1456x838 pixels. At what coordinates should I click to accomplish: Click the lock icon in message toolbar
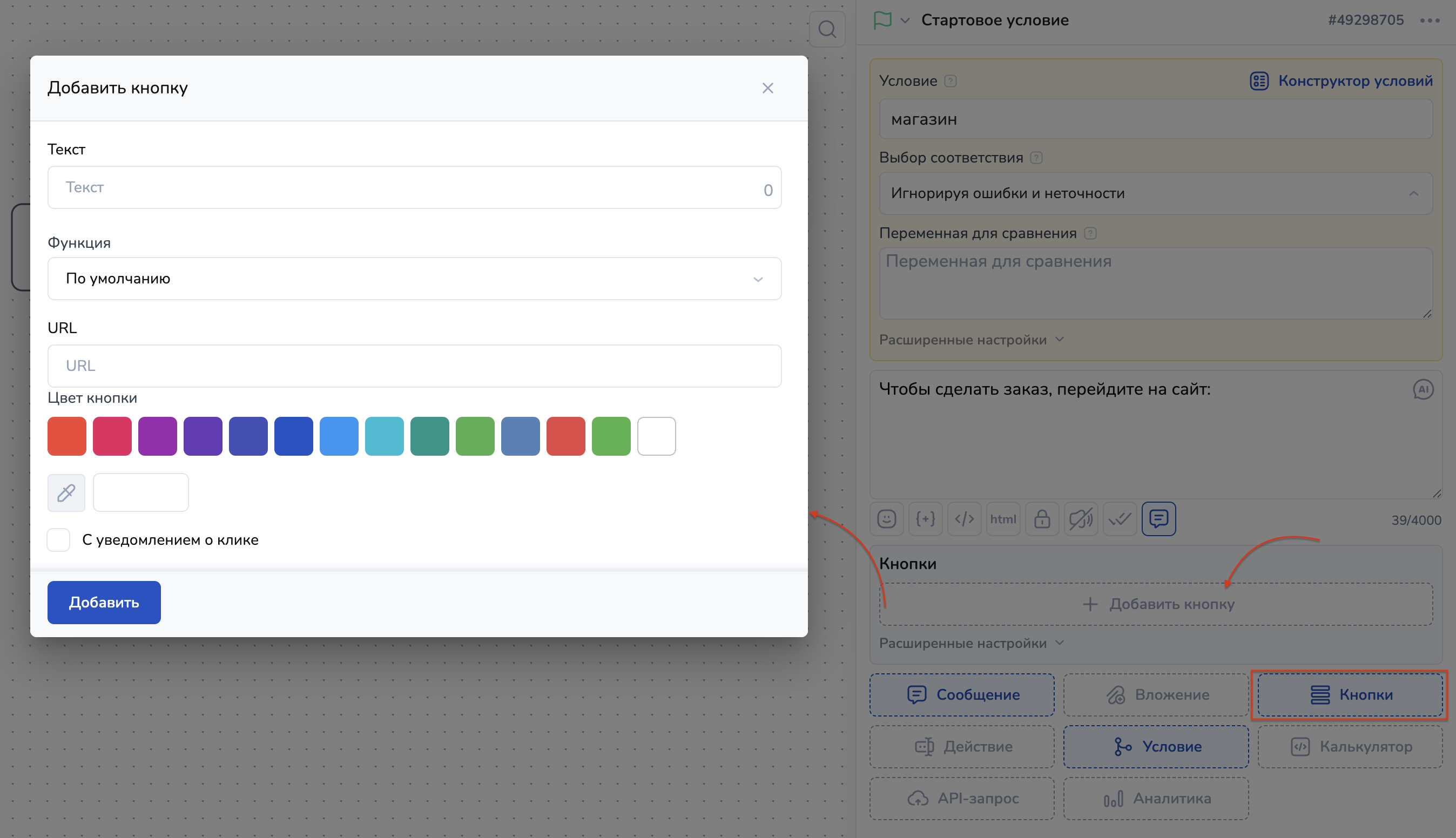tap(1042, 519)
